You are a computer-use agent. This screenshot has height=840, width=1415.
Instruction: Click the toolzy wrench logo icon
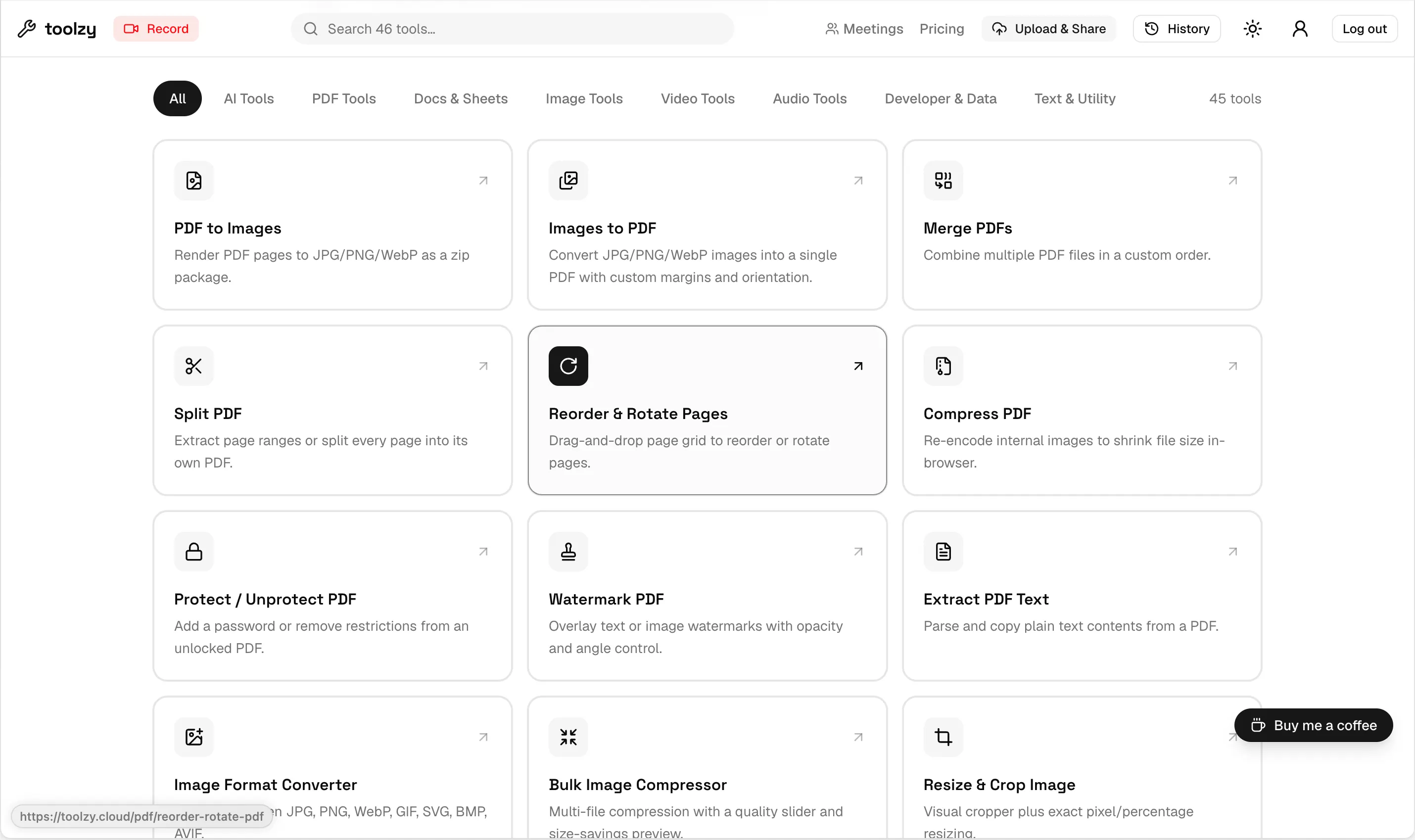(27, 28)
